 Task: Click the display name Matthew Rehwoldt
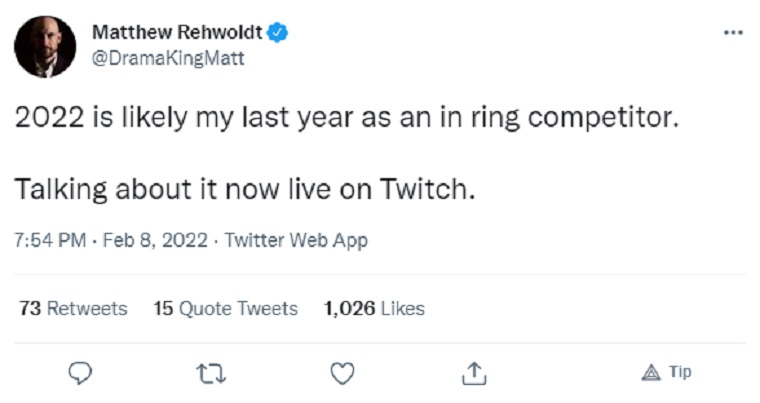click(x=177, y=33)
